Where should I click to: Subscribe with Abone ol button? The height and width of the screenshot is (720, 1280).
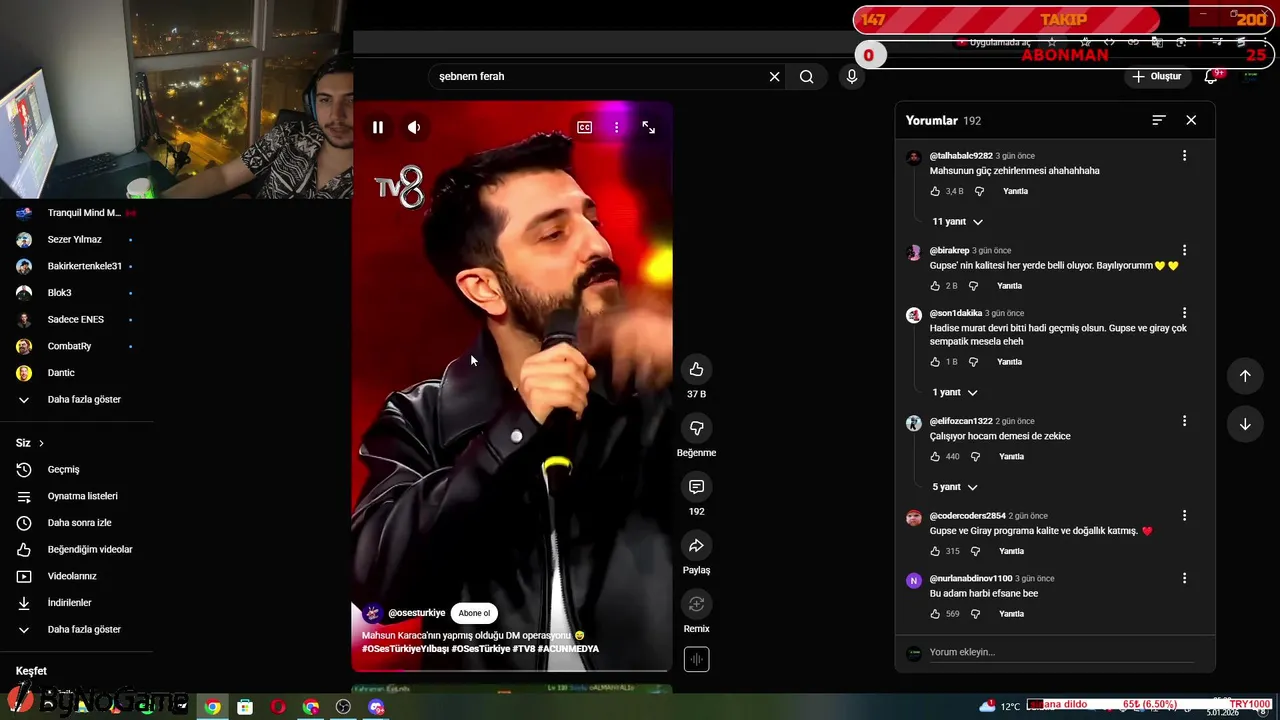tap(474, 613)
